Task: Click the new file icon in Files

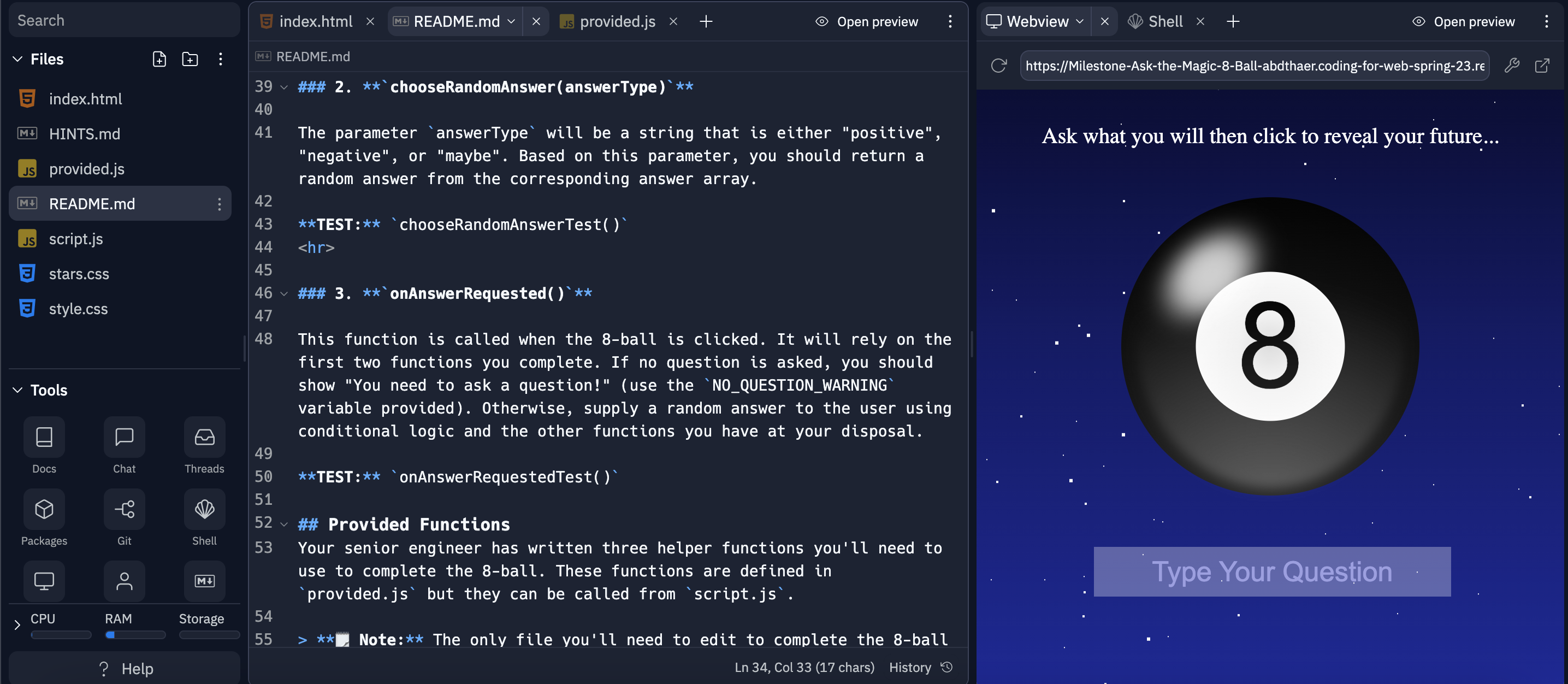Action: click(159, 59)
